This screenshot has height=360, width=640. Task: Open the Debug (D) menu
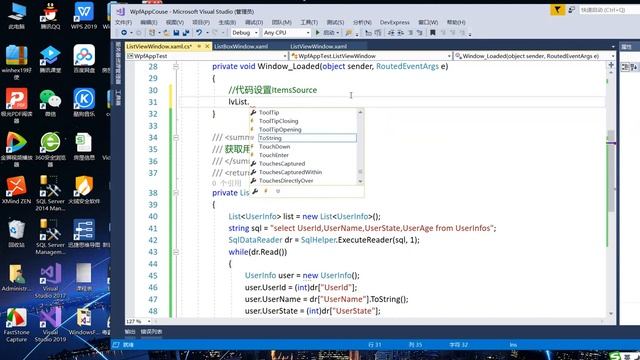tap(254, 22)
